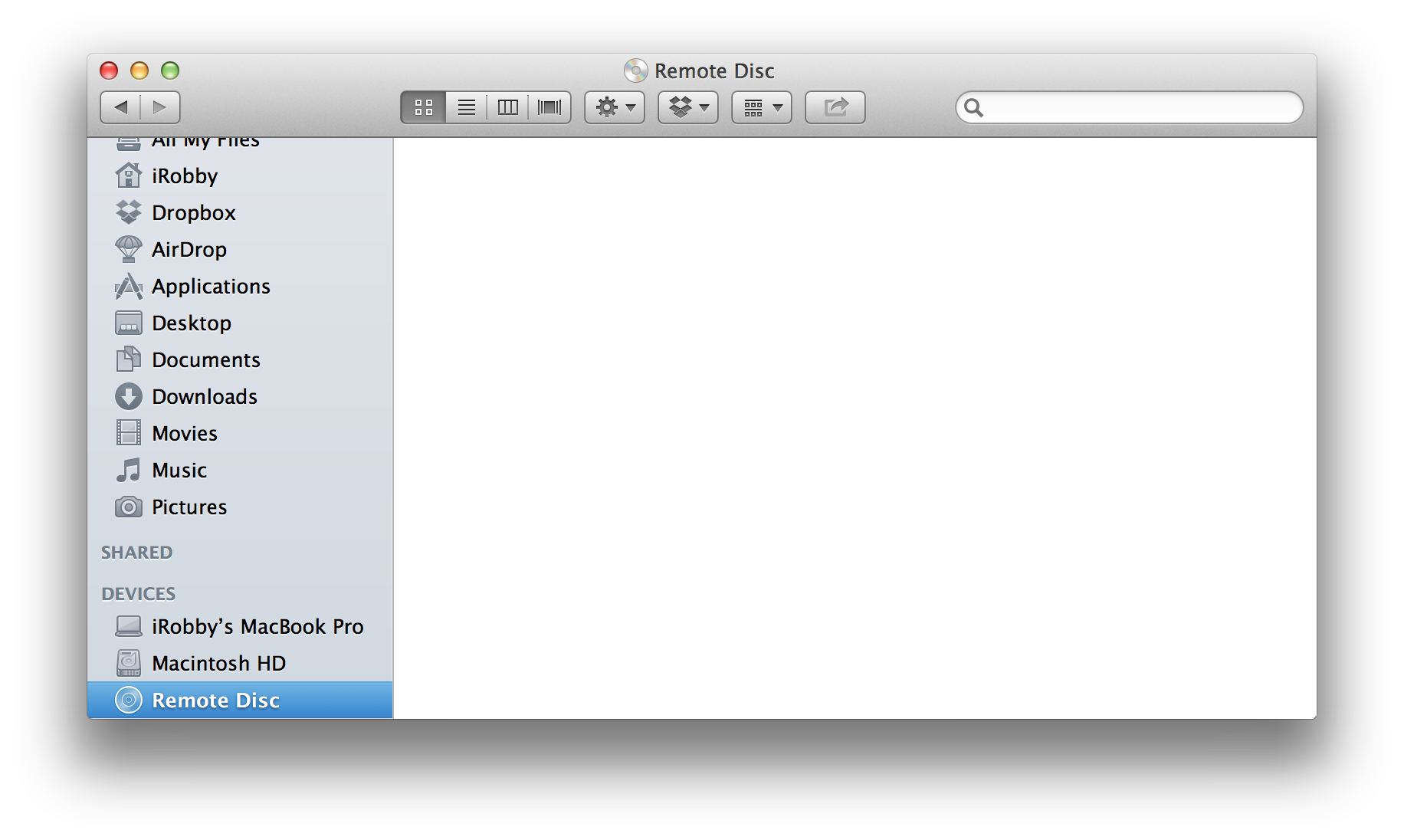Select Music in the sidebar
1404x840 pixels.
pos(240,471)
